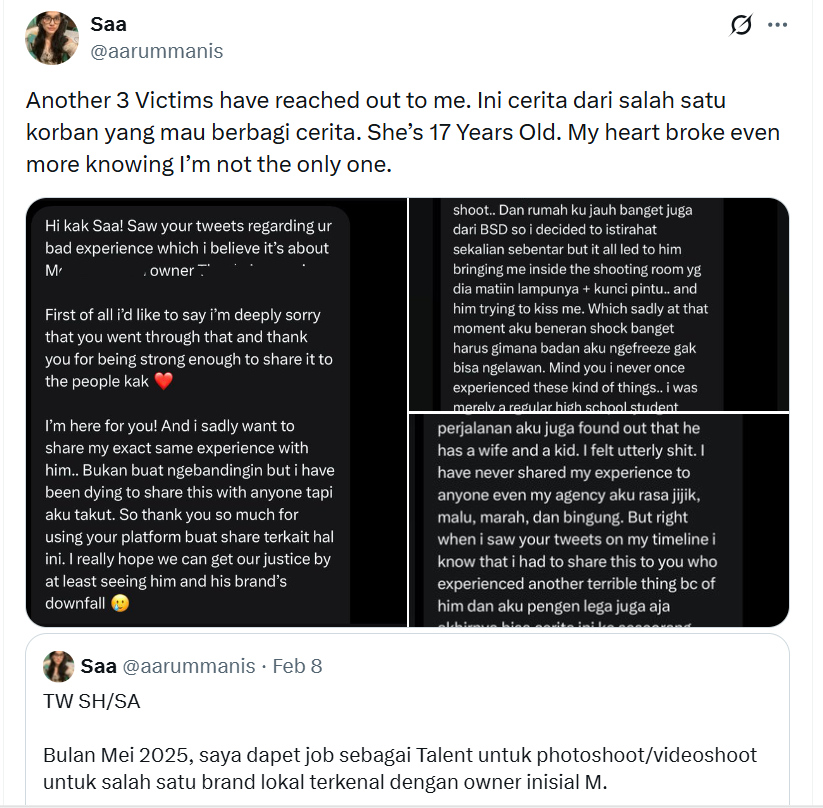Click the @aarummanis handle under the name
This screenshot has width=823, height=808.
[157, 51]
